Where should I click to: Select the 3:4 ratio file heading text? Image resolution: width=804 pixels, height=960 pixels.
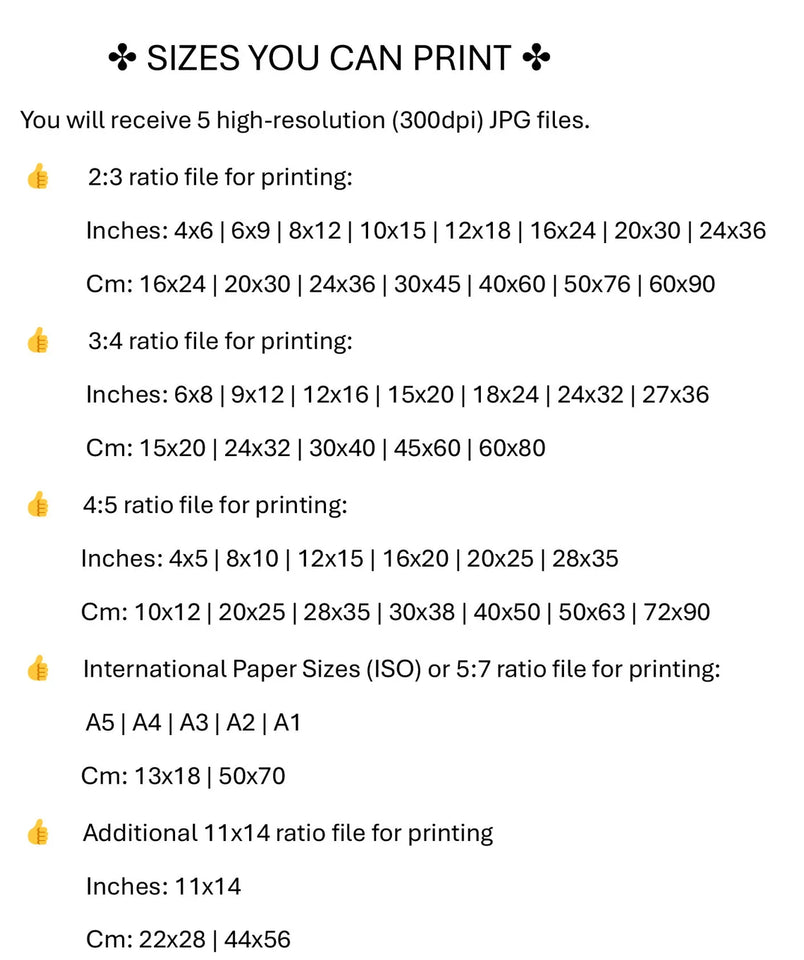(220, 341)
